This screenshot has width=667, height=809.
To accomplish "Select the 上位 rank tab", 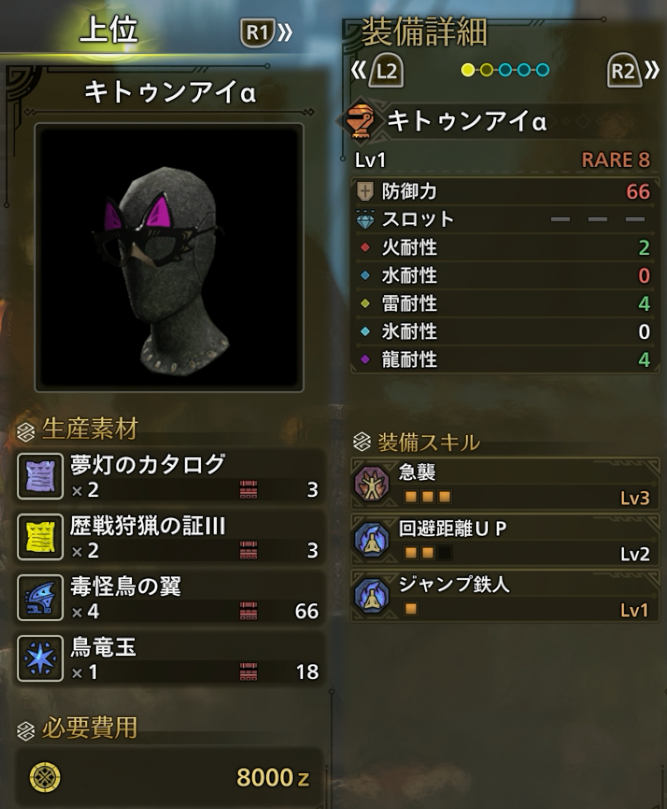I will pyautogui.click(x=108, y=29).
